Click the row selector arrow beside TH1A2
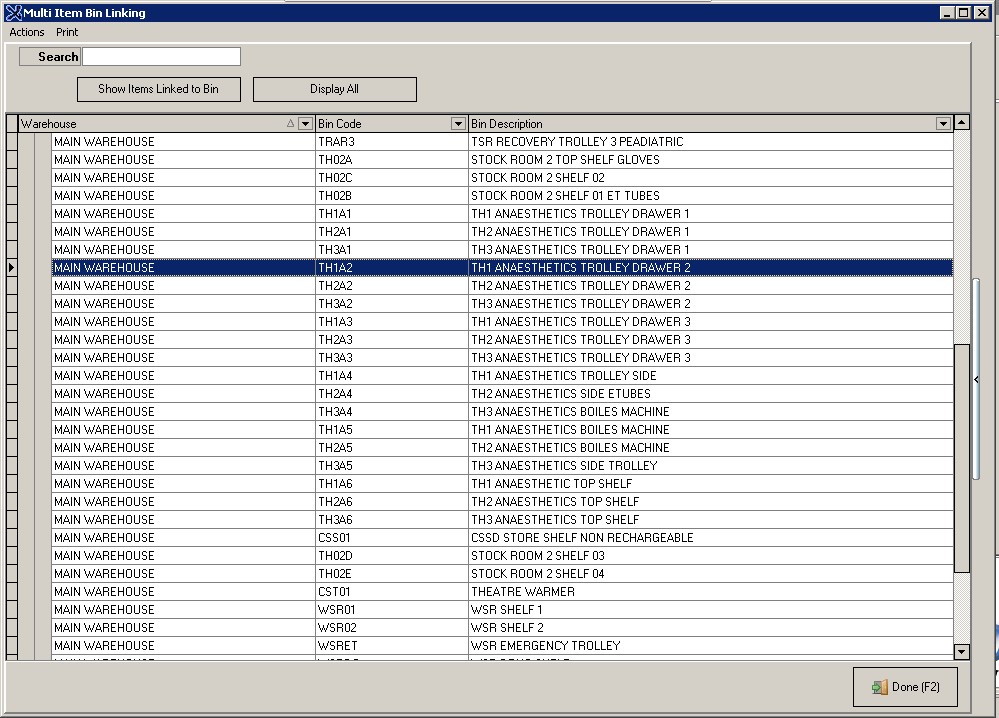This screenshot has width=999, height=718. (10, 267)
